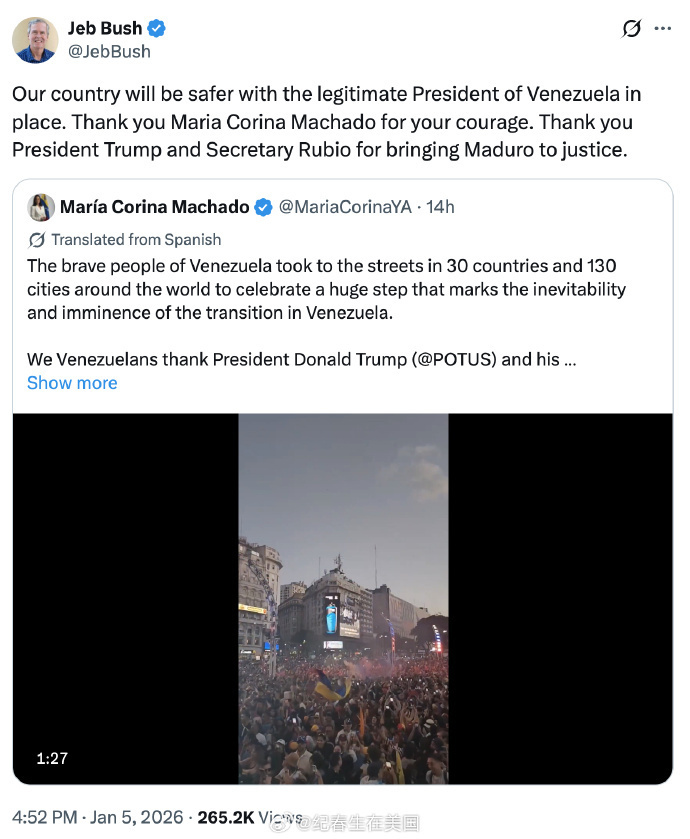This screenshot has height=839, width=690.
Task: Click the 1:27 video duration badge
Action: [x=52, y=758]
